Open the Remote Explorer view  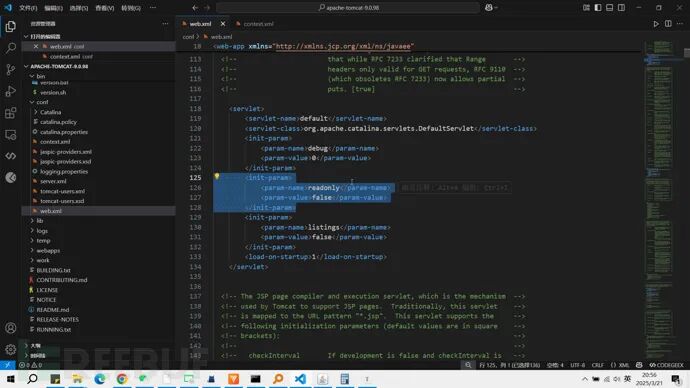click(x=11, y=135)
